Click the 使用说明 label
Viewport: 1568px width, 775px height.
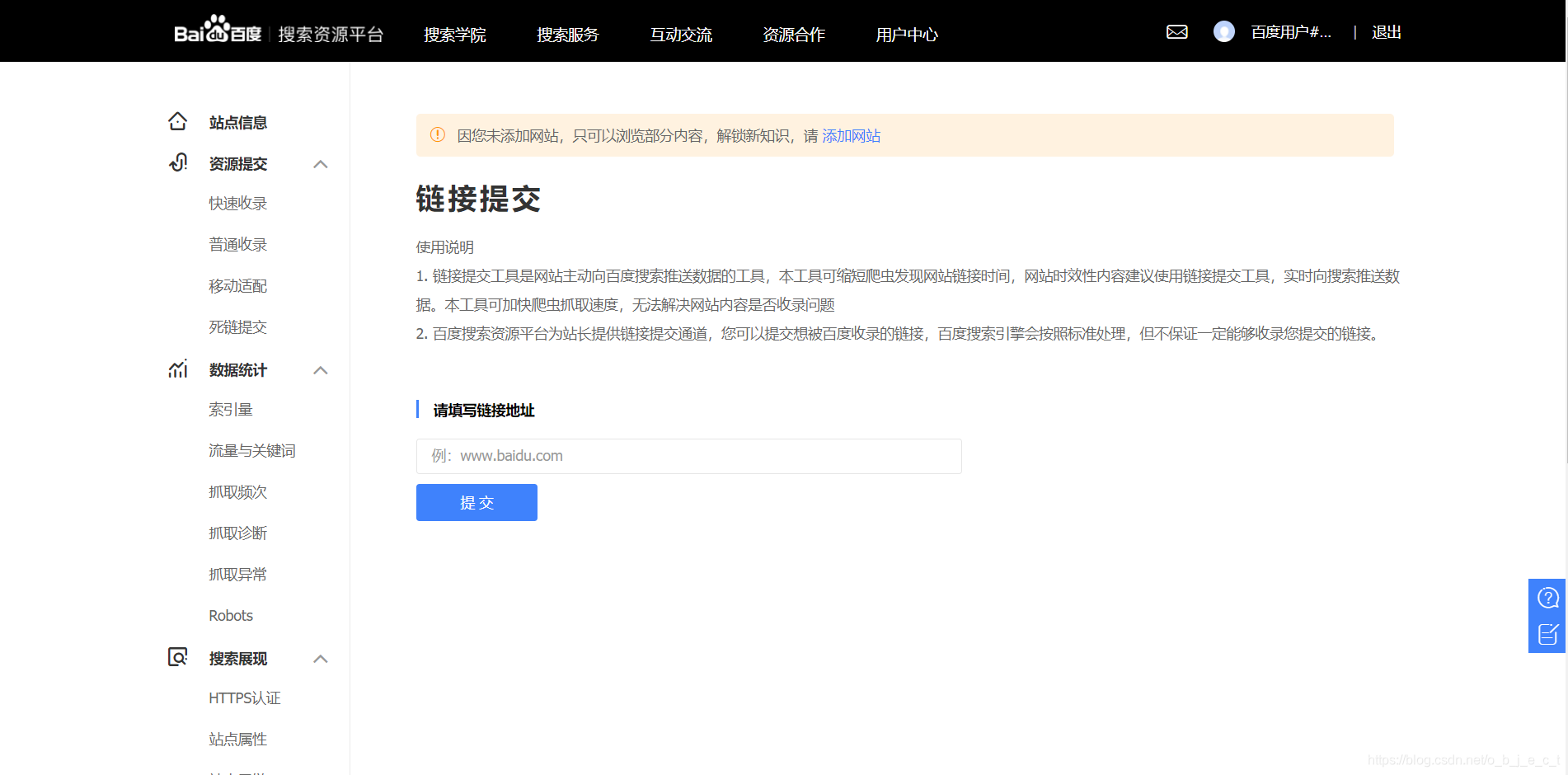[445, 247]
